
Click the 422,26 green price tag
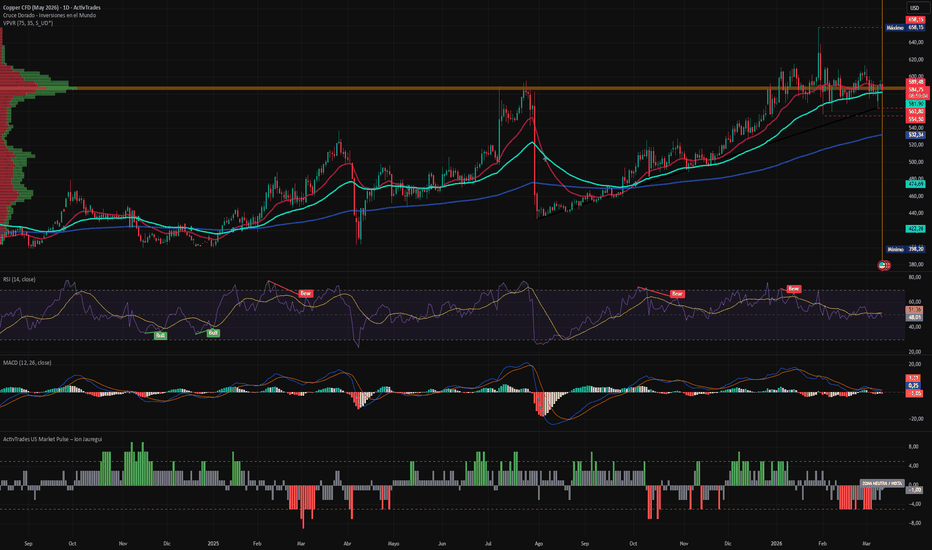(915, 228)
